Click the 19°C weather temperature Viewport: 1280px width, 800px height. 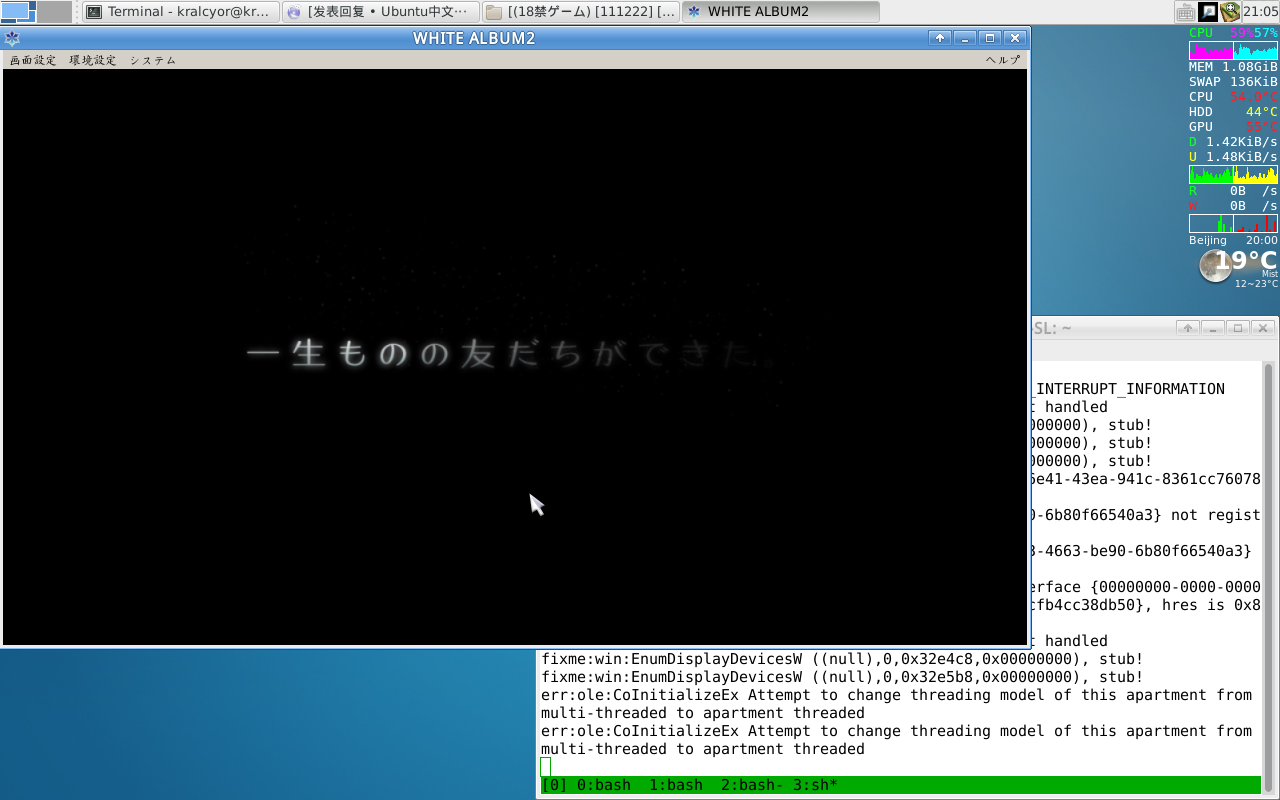coord(1246,261)
